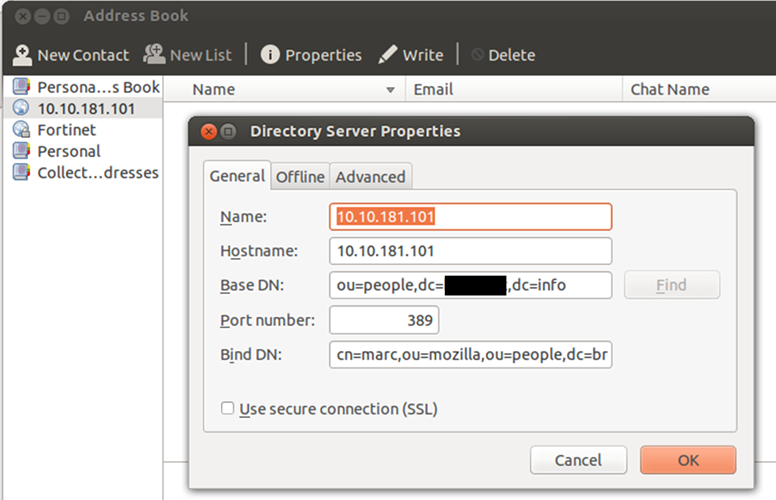Click the Write pencil icon
776x500 pixels.
388,55
